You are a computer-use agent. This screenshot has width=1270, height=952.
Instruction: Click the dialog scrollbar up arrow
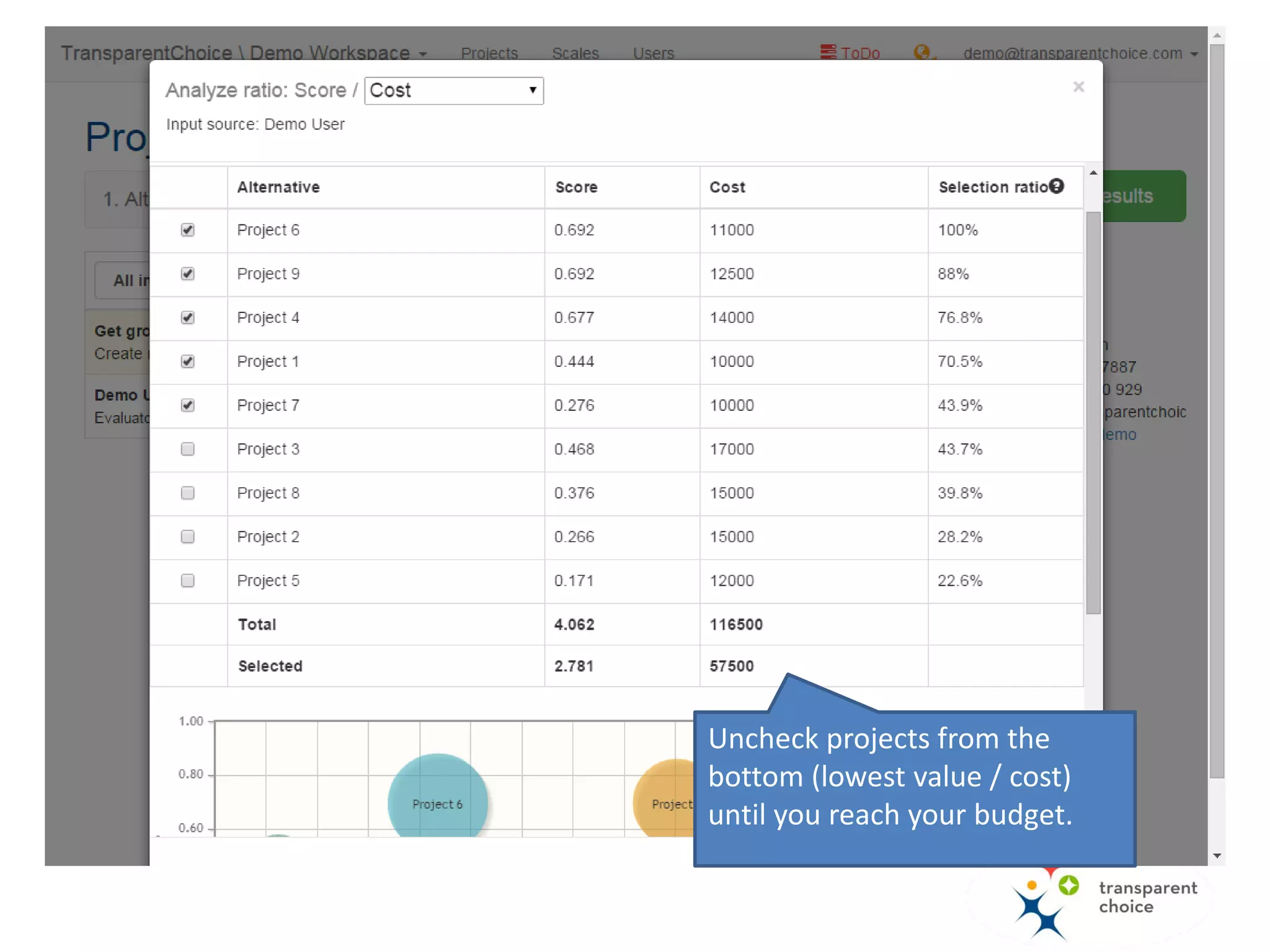point(1093,173)
